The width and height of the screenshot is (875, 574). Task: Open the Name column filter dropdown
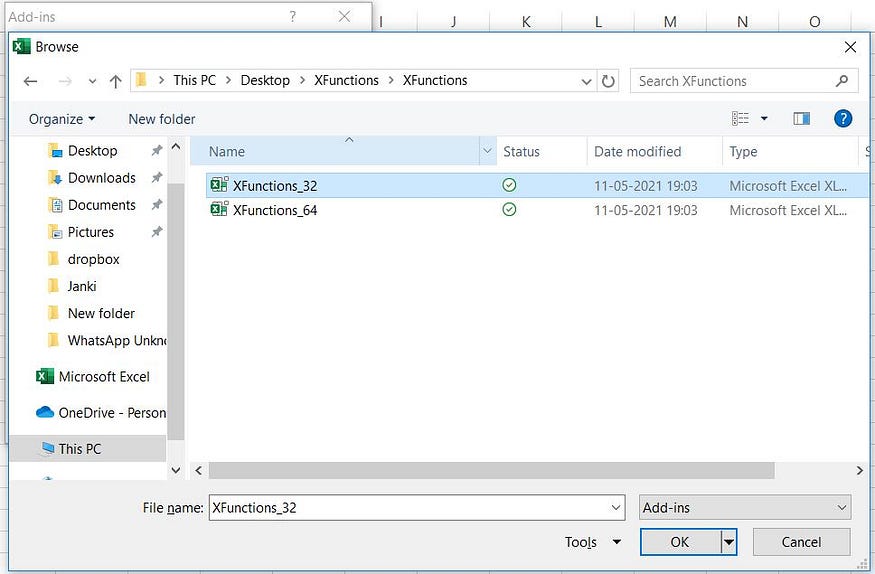click(487, 151)
